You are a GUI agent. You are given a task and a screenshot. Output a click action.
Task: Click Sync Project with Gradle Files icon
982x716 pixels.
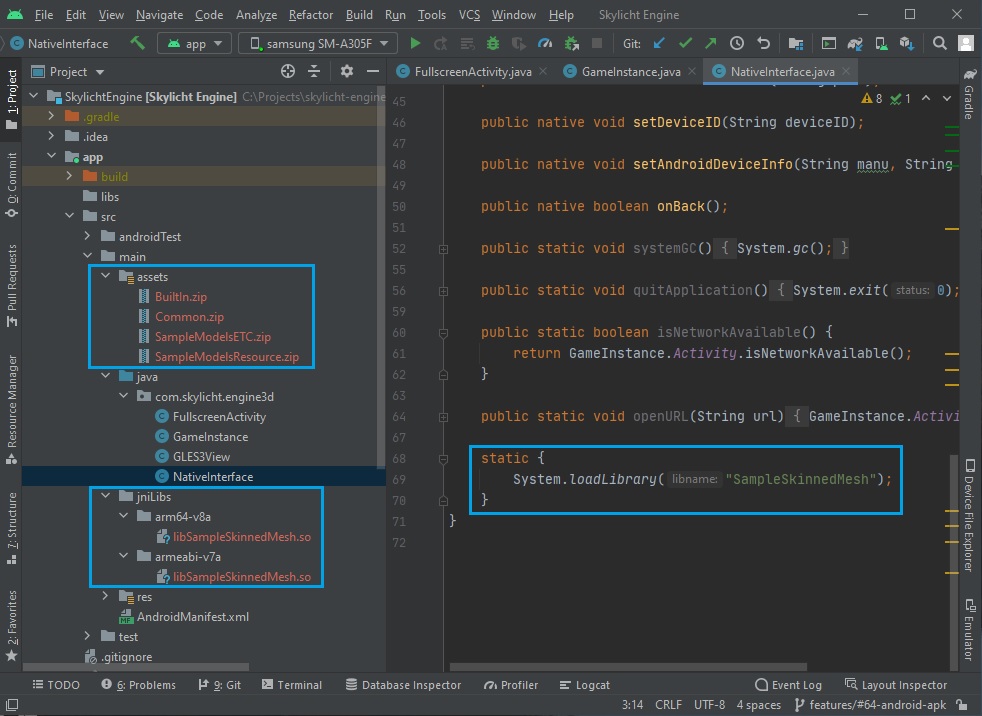pos(855,43)
